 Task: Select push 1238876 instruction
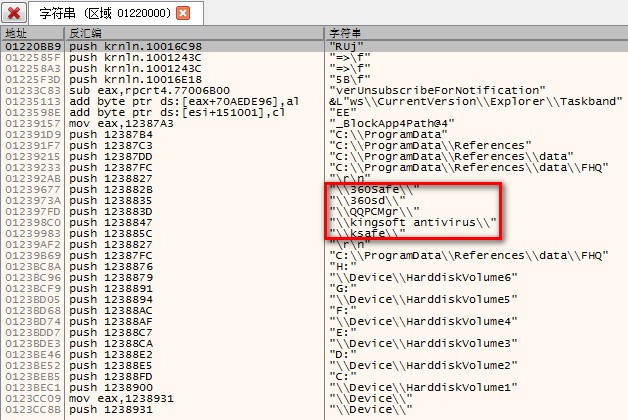coord(111,266)
